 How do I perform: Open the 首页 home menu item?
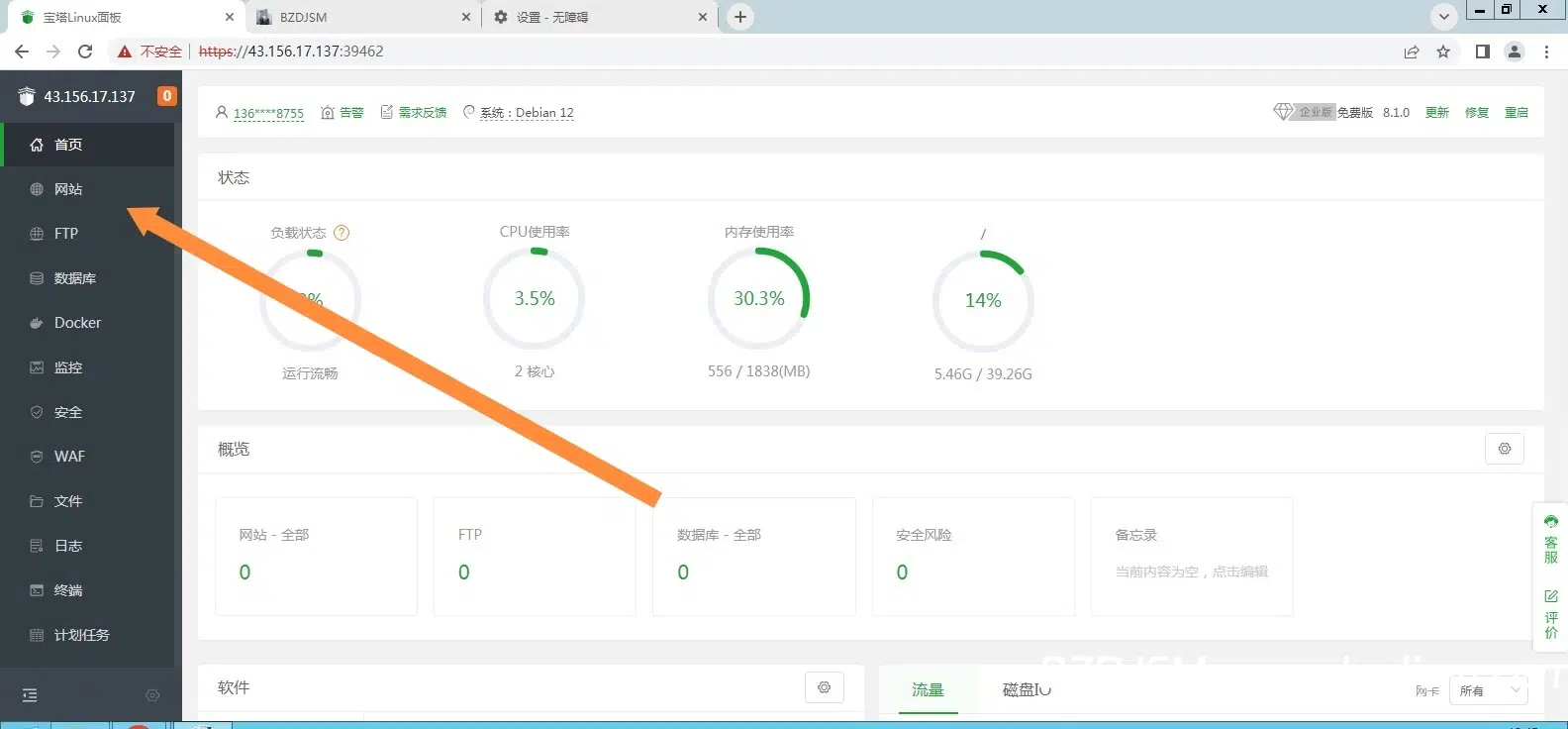pos(87,145)
